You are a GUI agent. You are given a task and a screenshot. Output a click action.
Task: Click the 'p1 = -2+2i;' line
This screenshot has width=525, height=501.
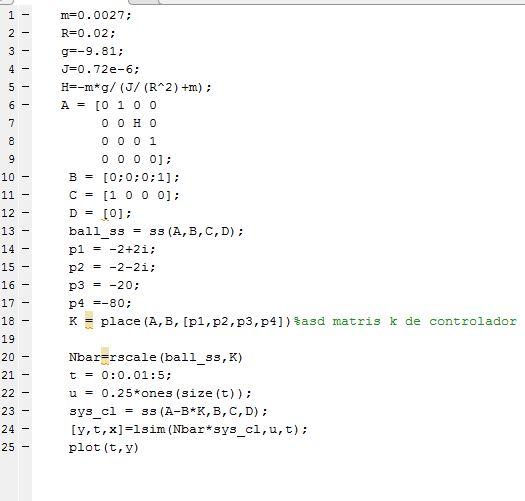click(112, 249)
